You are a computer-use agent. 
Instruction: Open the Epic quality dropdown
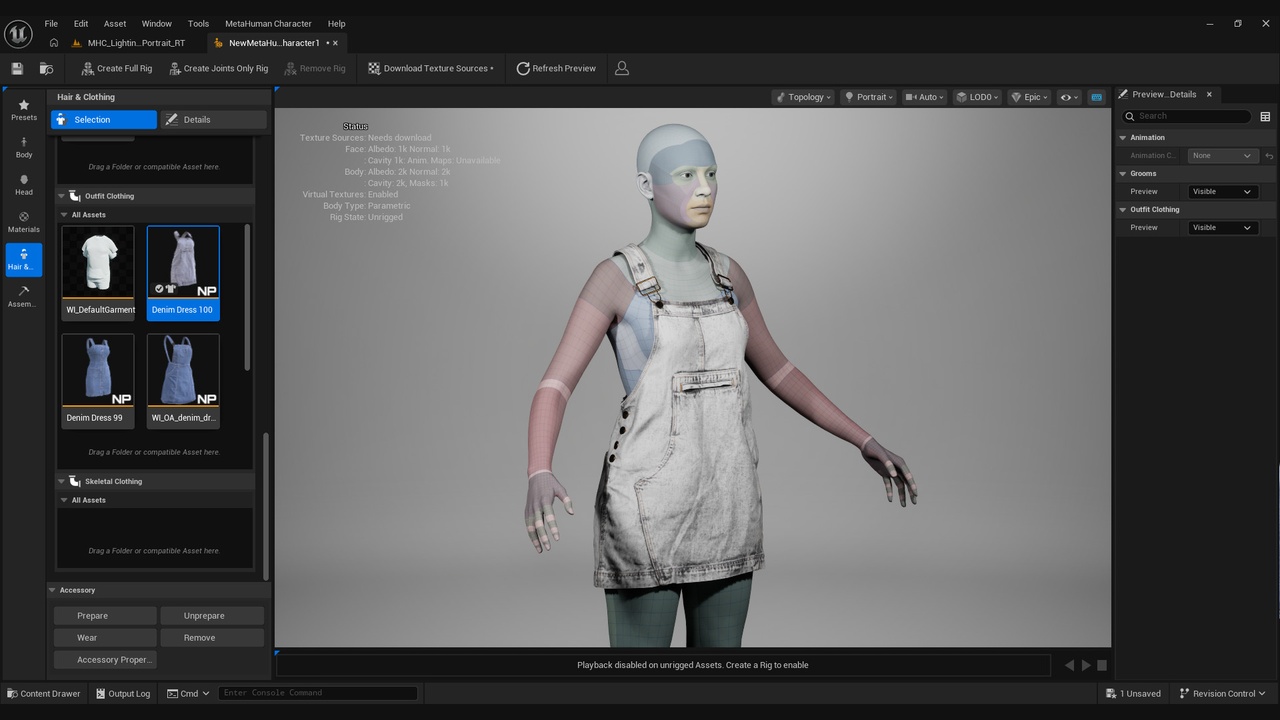click(1029, 97)
